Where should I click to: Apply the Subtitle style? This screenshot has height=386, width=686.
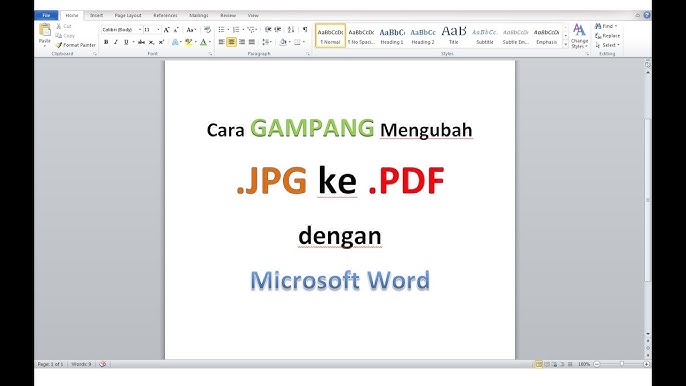(x=485, y=36)
